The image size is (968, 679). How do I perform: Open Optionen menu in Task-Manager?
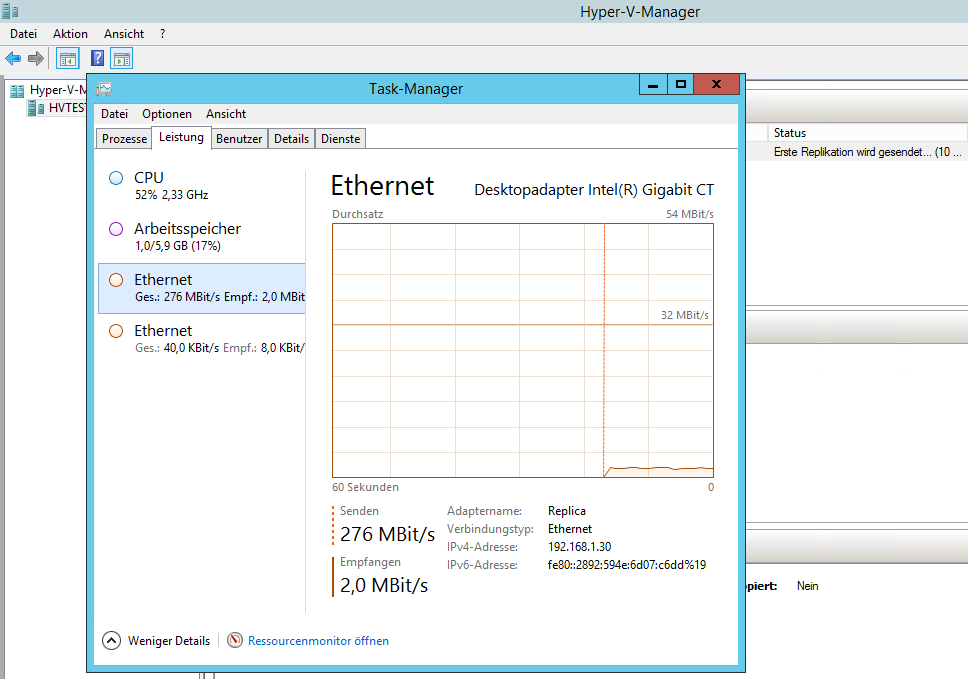coord(166,114)
